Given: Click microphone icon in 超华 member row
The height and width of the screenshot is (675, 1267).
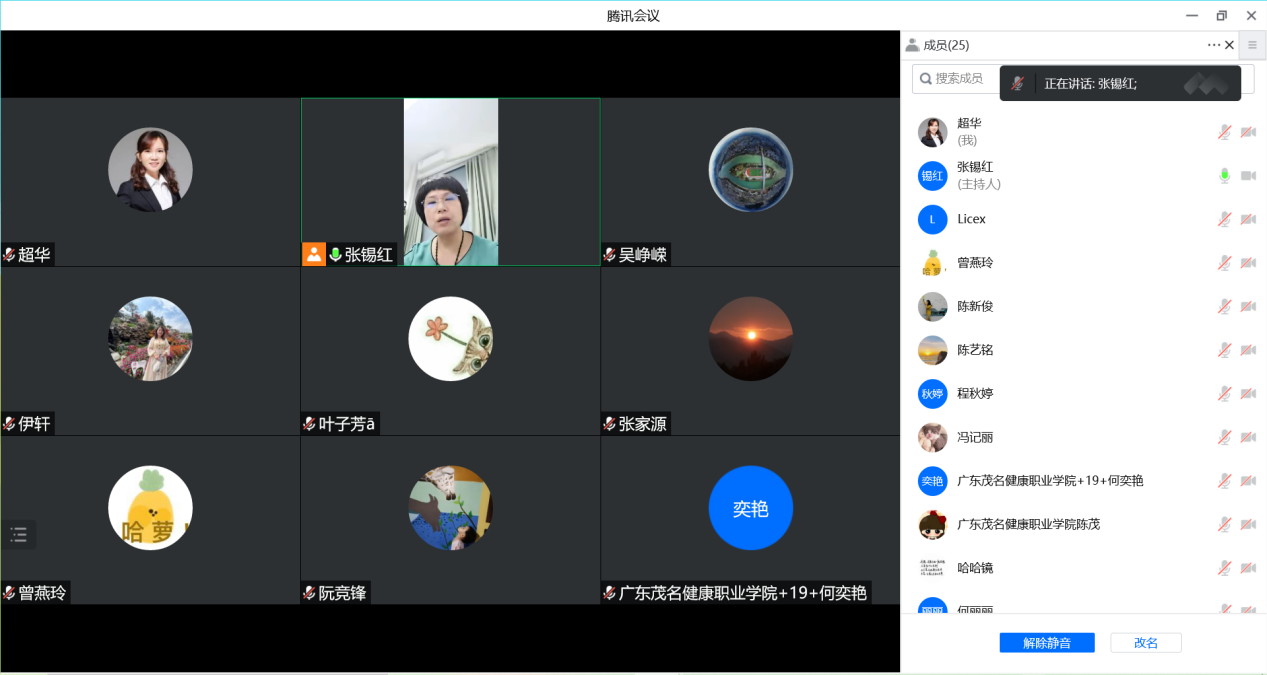Looking at the screenshot, I should [x=1224, y=132].
